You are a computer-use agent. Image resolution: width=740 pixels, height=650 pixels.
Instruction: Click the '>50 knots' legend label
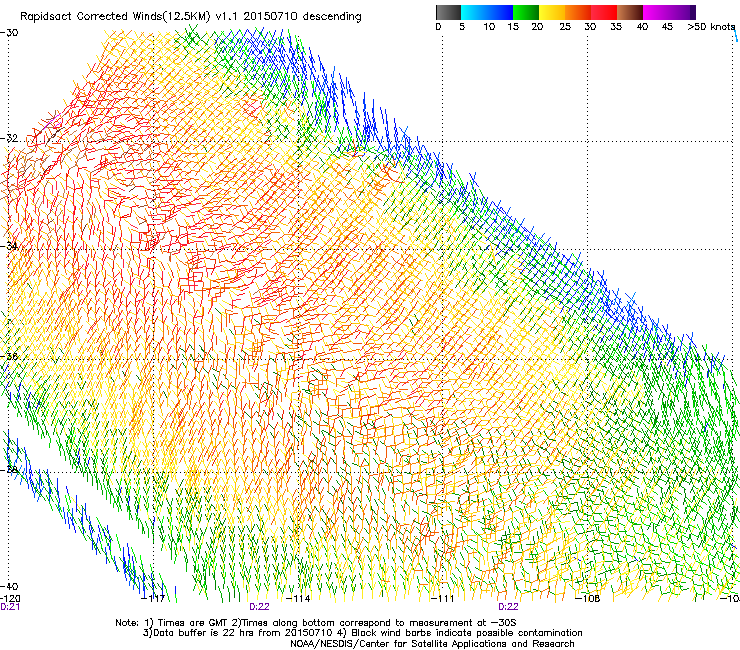click(x=711, y=27)
